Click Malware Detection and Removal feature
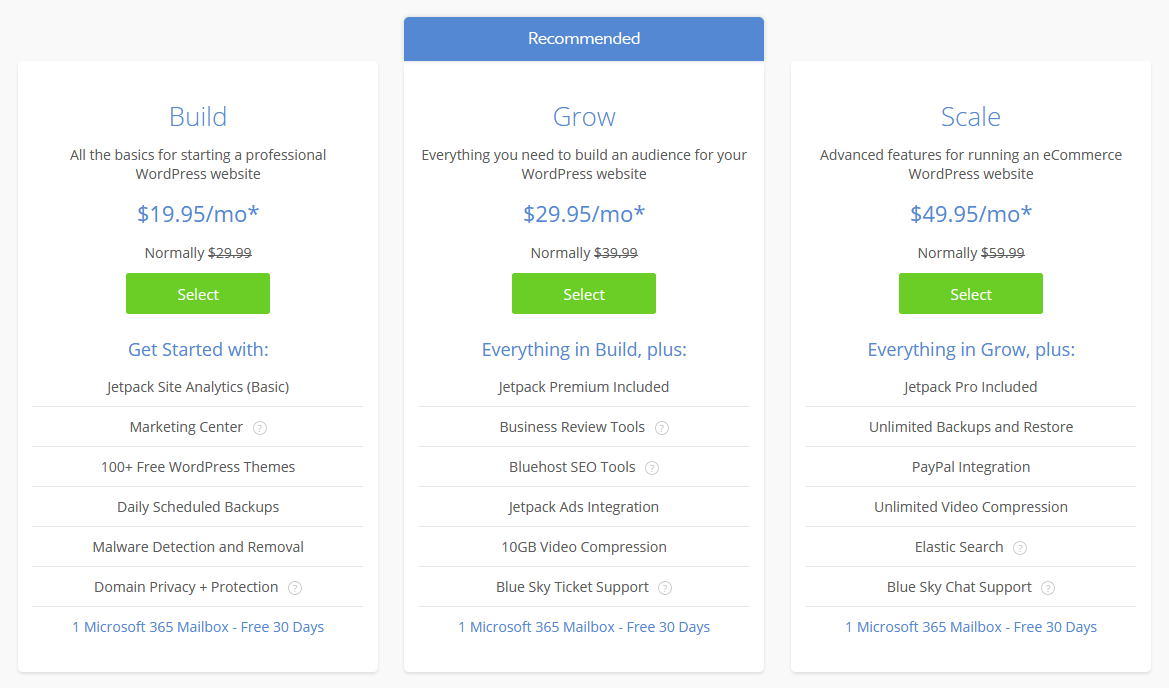Viewport: 1169px width, 688px height. click(x=198, y=547)
